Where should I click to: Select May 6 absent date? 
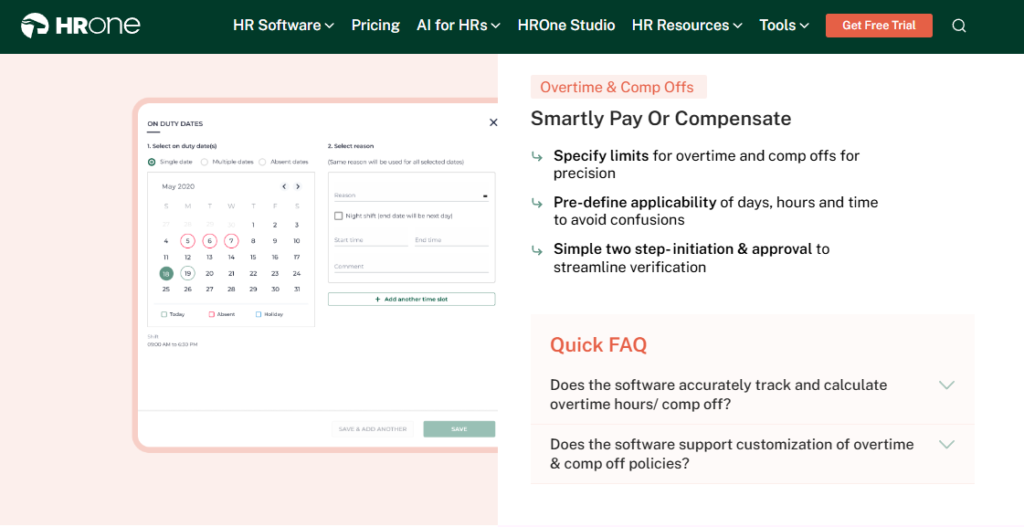pyautogui.click(x=210, y=241)
